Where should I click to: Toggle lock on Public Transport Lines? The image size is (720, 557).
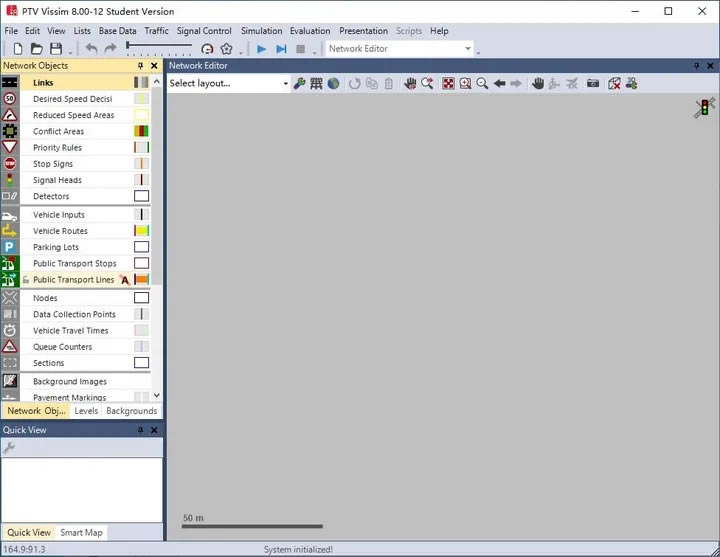click(26, 280)
